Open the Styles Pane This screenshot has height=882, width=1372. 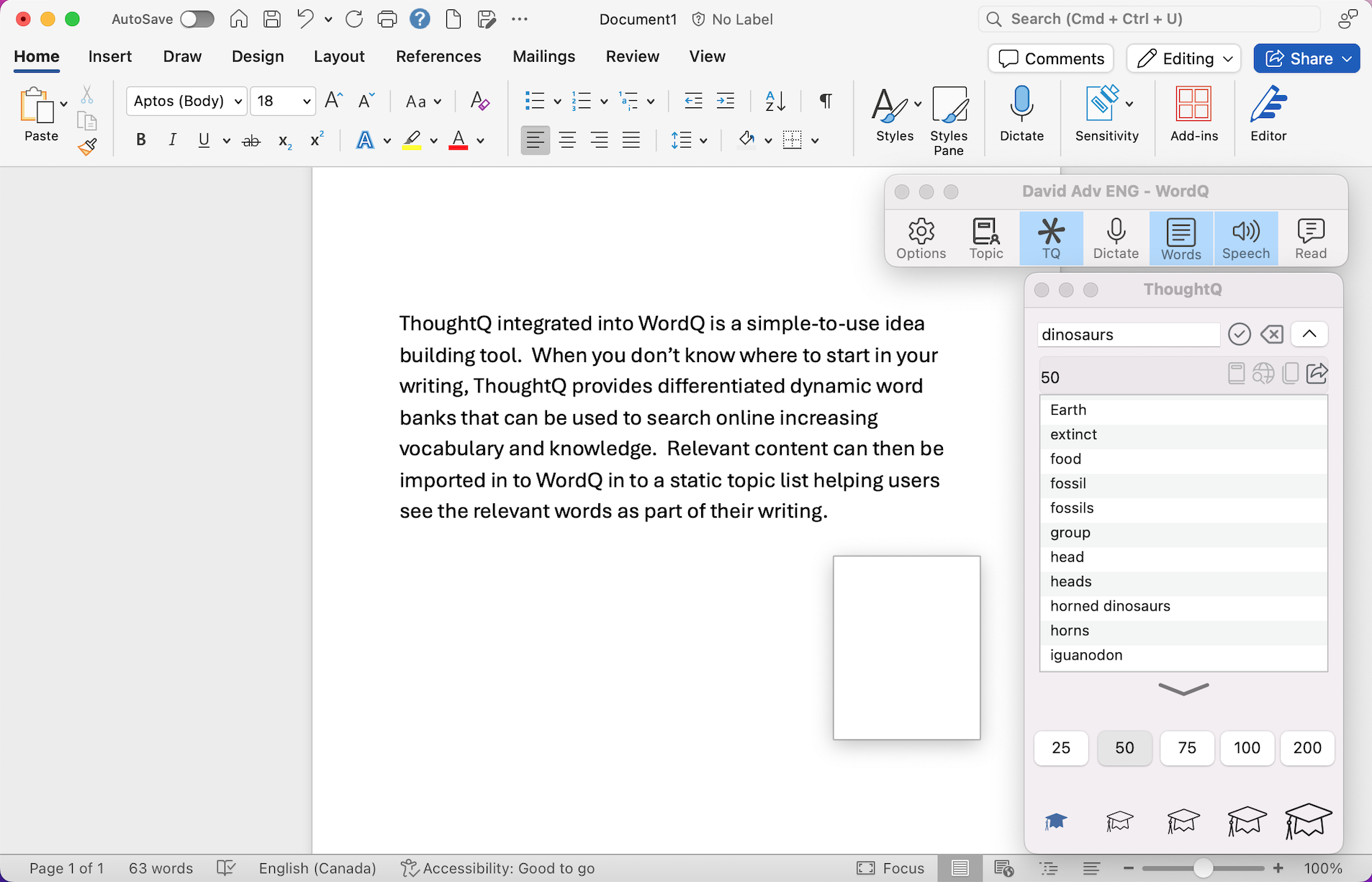949,120
